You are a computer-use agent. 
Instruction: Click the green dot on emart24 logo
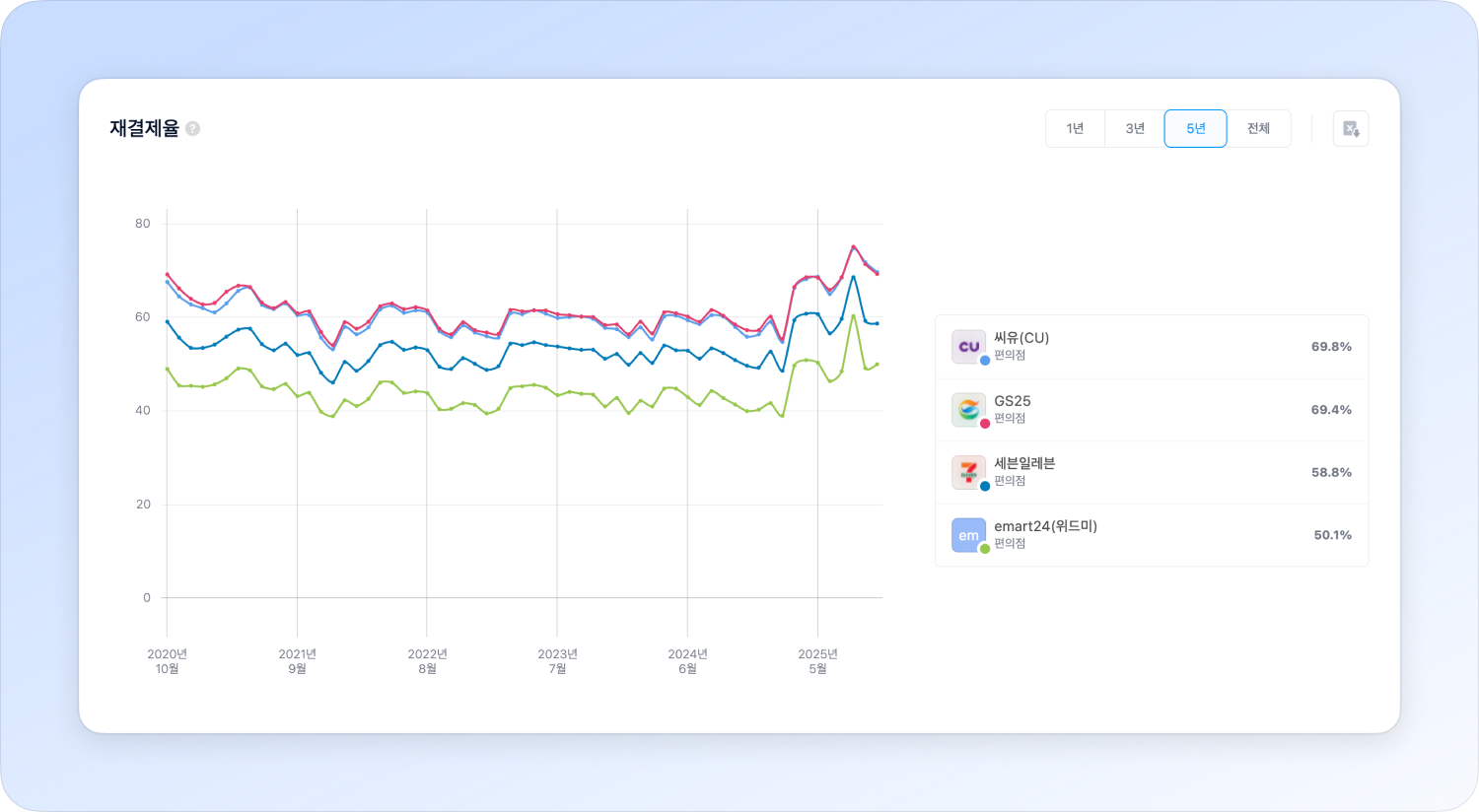point(985,549)
